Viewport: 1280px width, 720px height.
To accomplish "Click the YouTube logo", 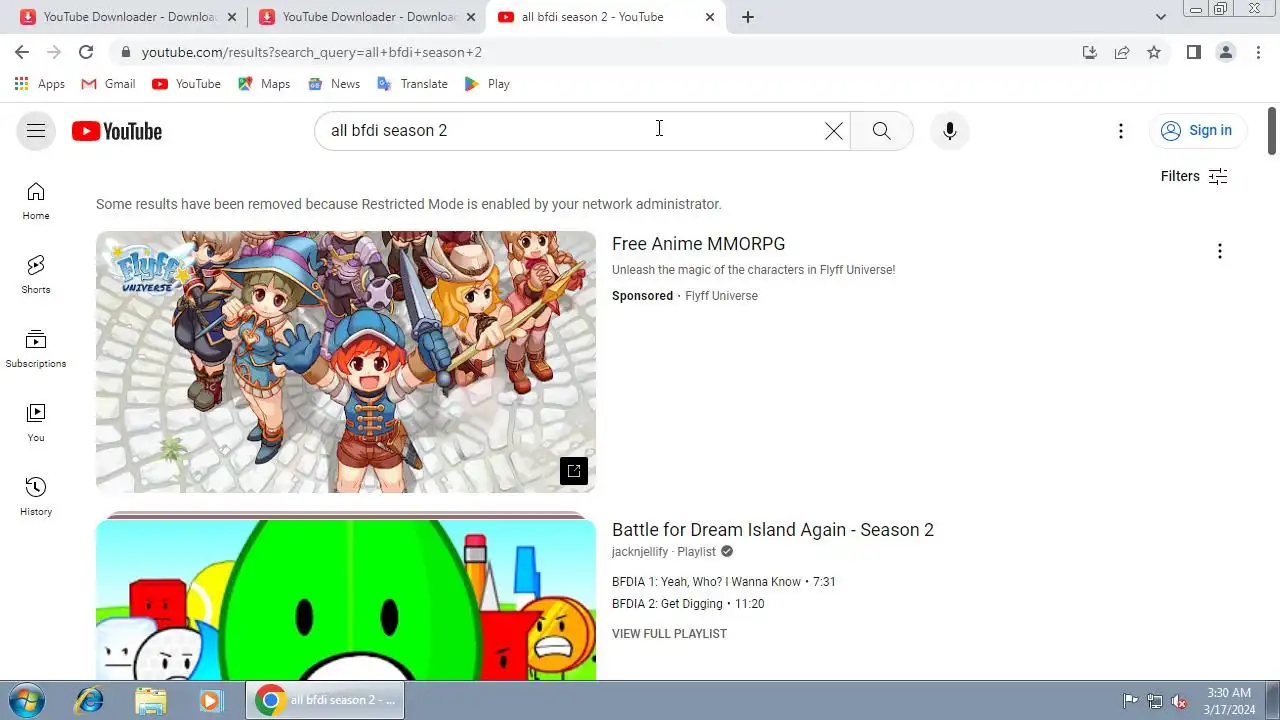I will 117,131.
